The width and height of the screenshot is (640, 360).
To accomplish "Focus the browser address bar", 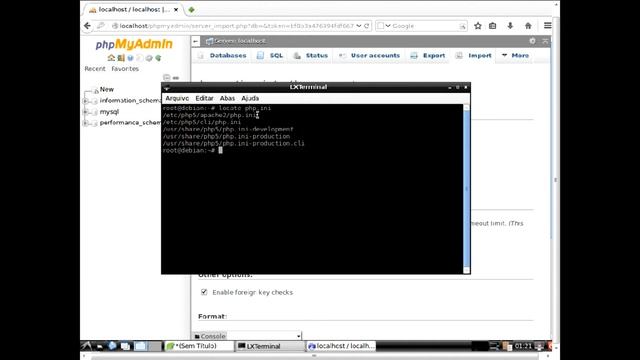I will pyautogui.click(x=237, y=26).
